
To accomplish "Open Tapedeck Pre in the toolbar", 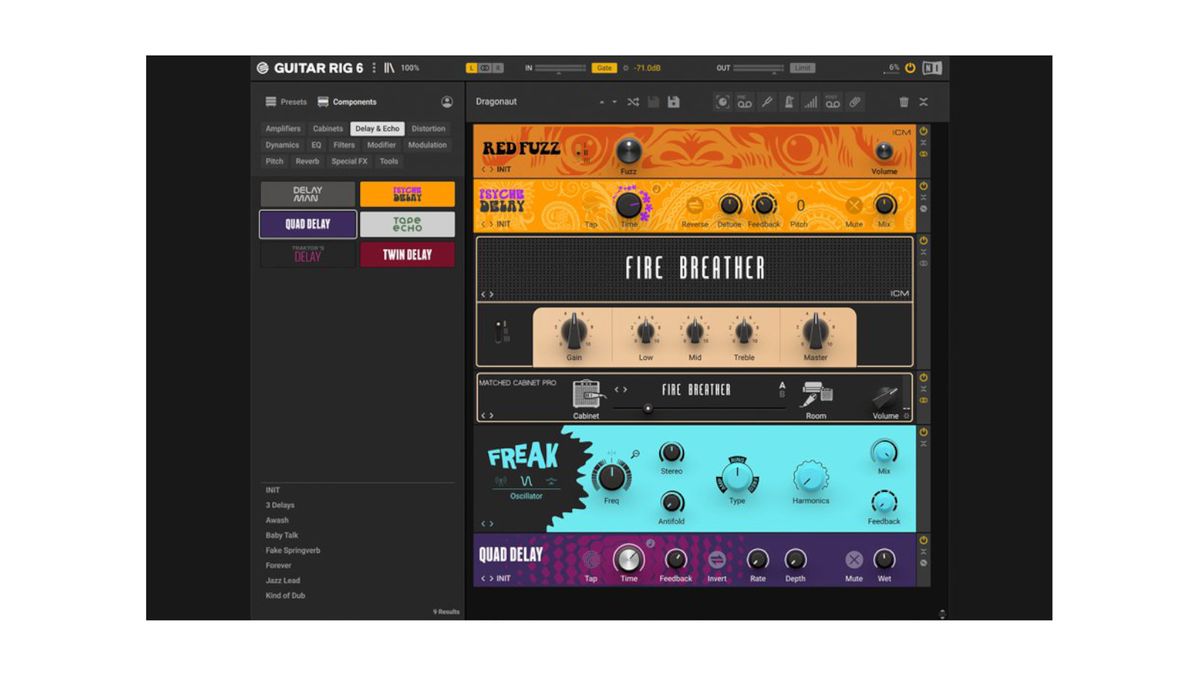I will coord(745,102).
